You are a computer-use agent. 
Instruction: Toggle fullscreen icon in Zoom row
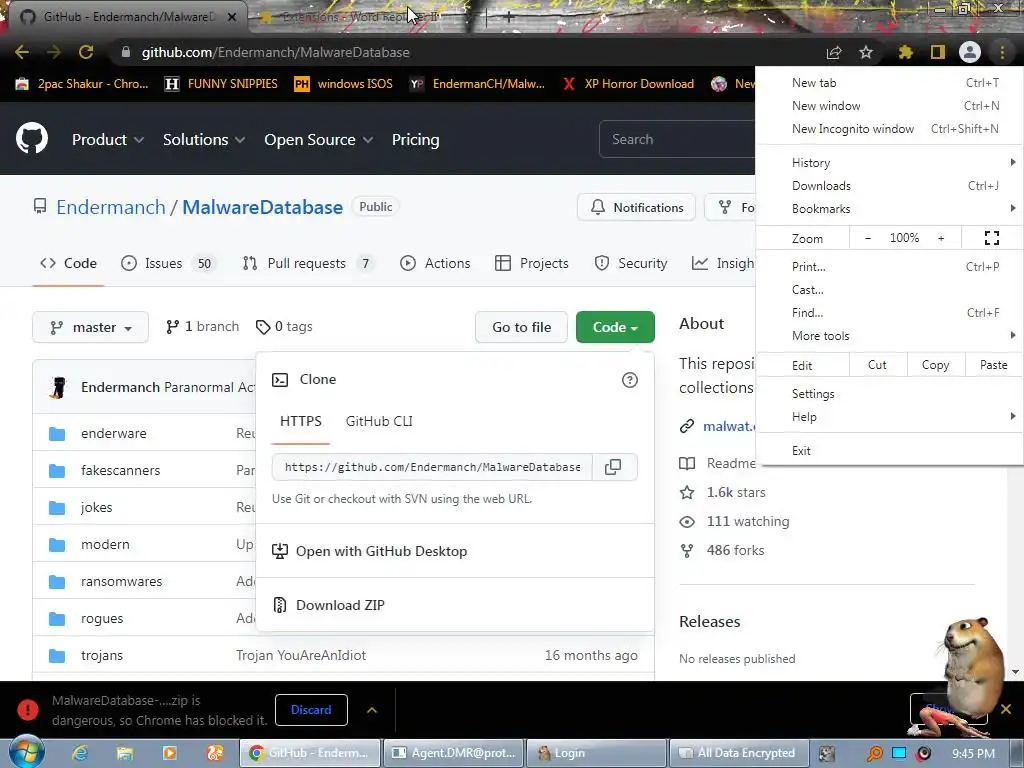(x=991, y=238)
